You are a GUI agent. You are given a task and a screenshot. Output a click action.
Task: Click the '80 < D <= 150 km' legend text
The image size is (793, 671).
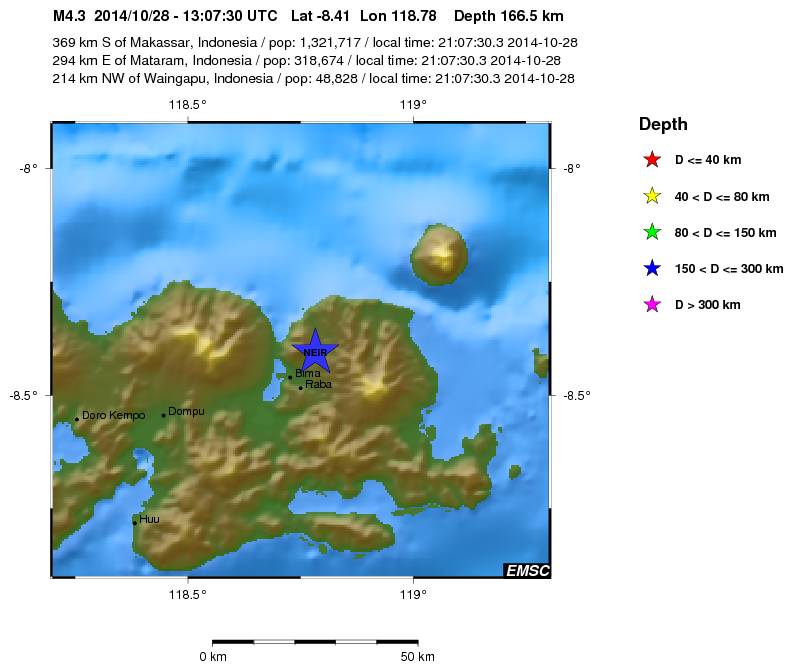[725, 233]
